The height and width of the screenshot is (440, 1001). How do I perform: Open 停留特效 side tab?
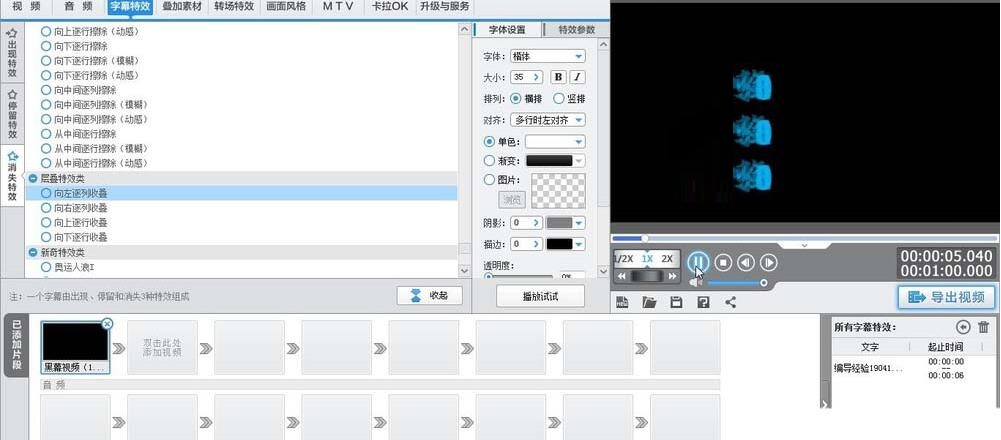(12, 115)
